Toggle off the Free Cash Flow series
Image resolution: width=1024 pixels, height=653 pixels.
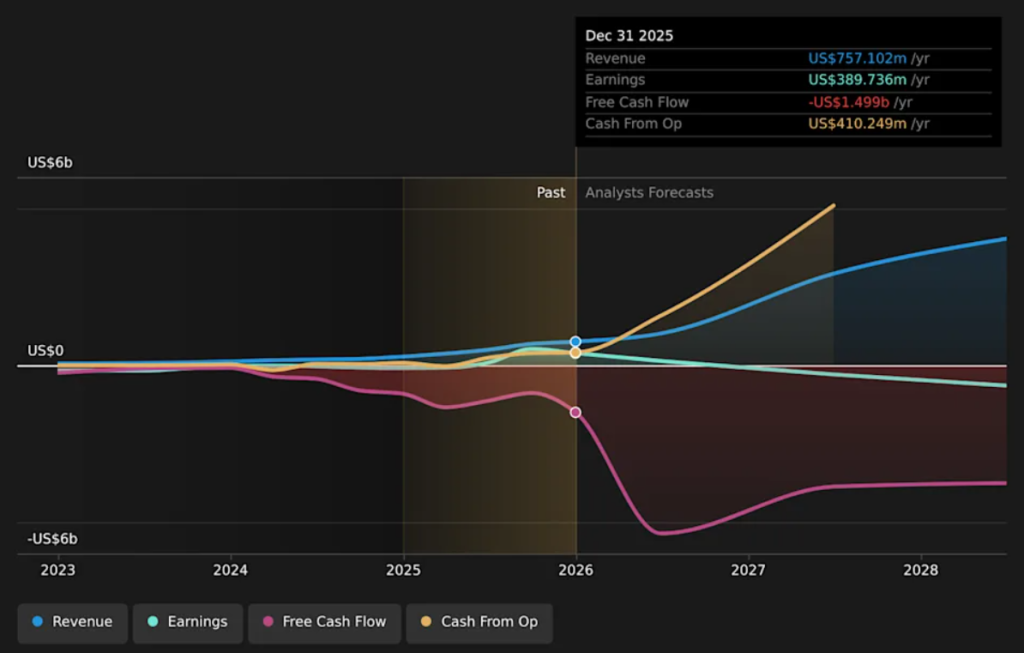tap(324, 623)
